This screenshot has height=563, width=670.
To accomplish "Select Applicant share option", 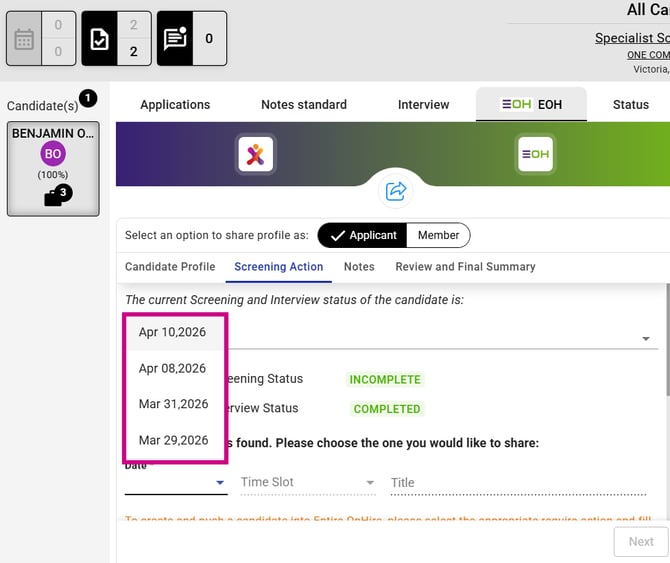I will point(362,235).
